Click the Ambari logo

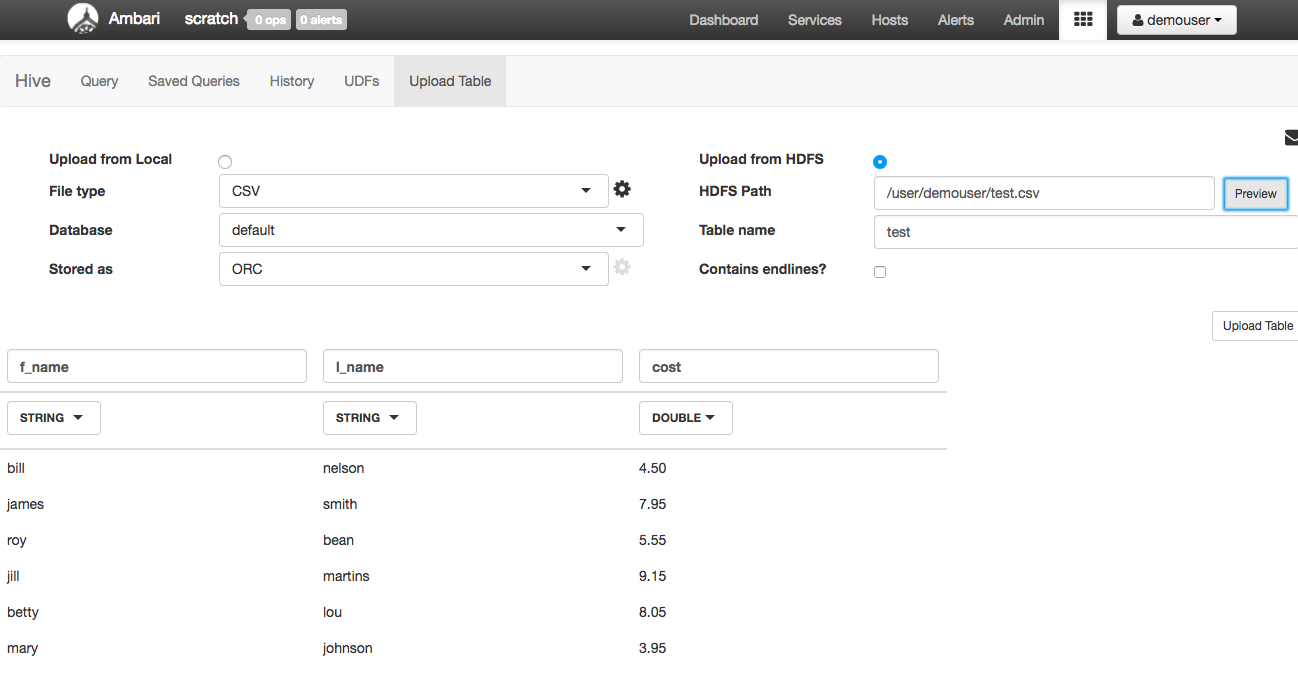(83, 19)
